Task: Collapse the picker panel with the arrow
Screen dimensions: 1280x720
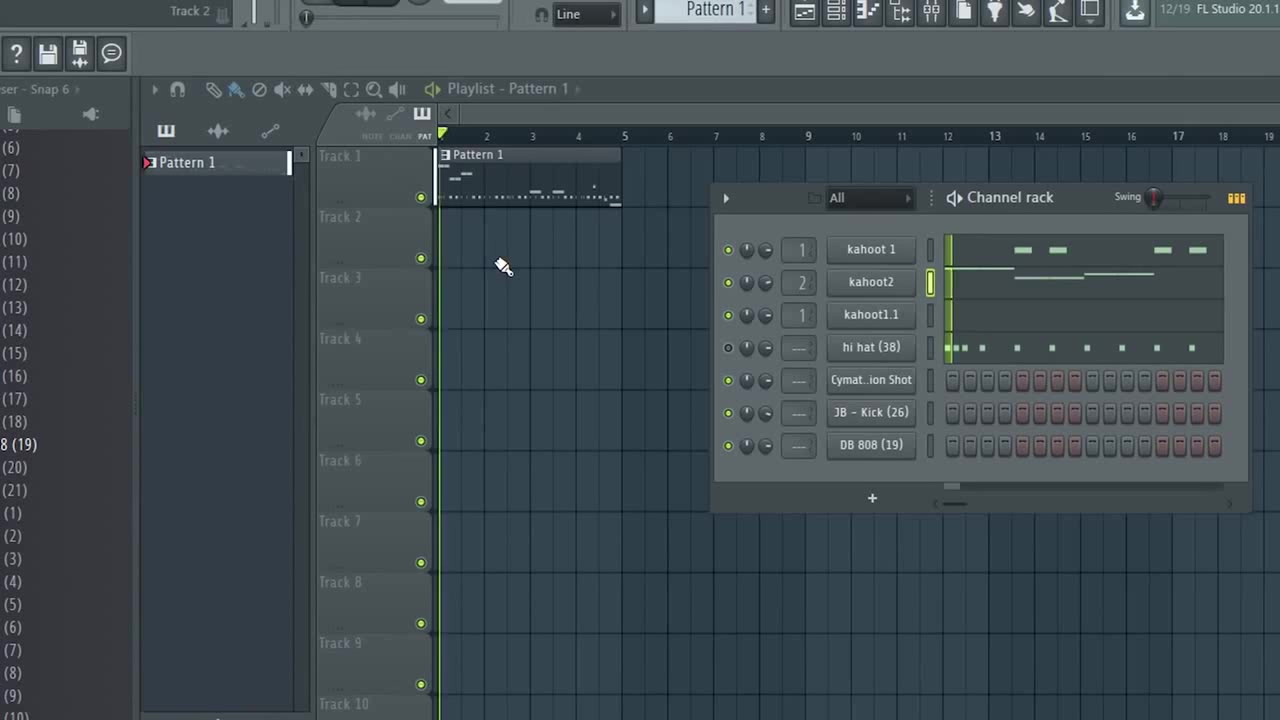Action: (447, 114)
